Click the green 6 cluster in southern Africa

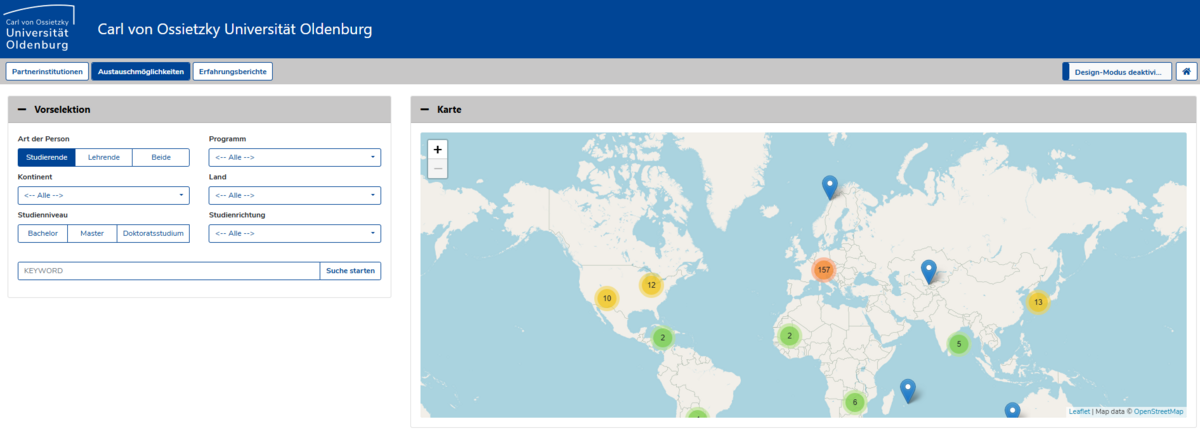click(853, 402)
